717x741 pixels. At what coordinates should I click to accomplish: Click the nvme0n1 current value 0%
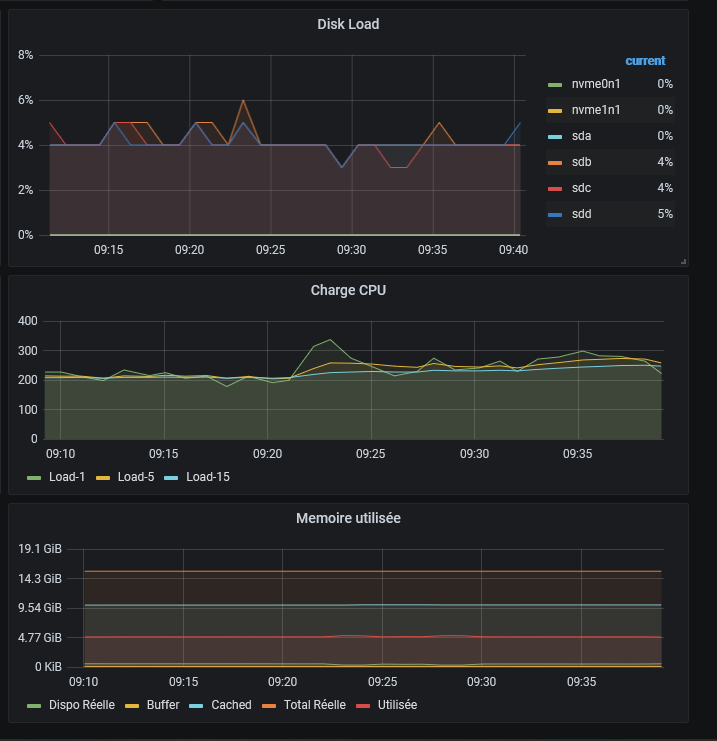[665, 84]
